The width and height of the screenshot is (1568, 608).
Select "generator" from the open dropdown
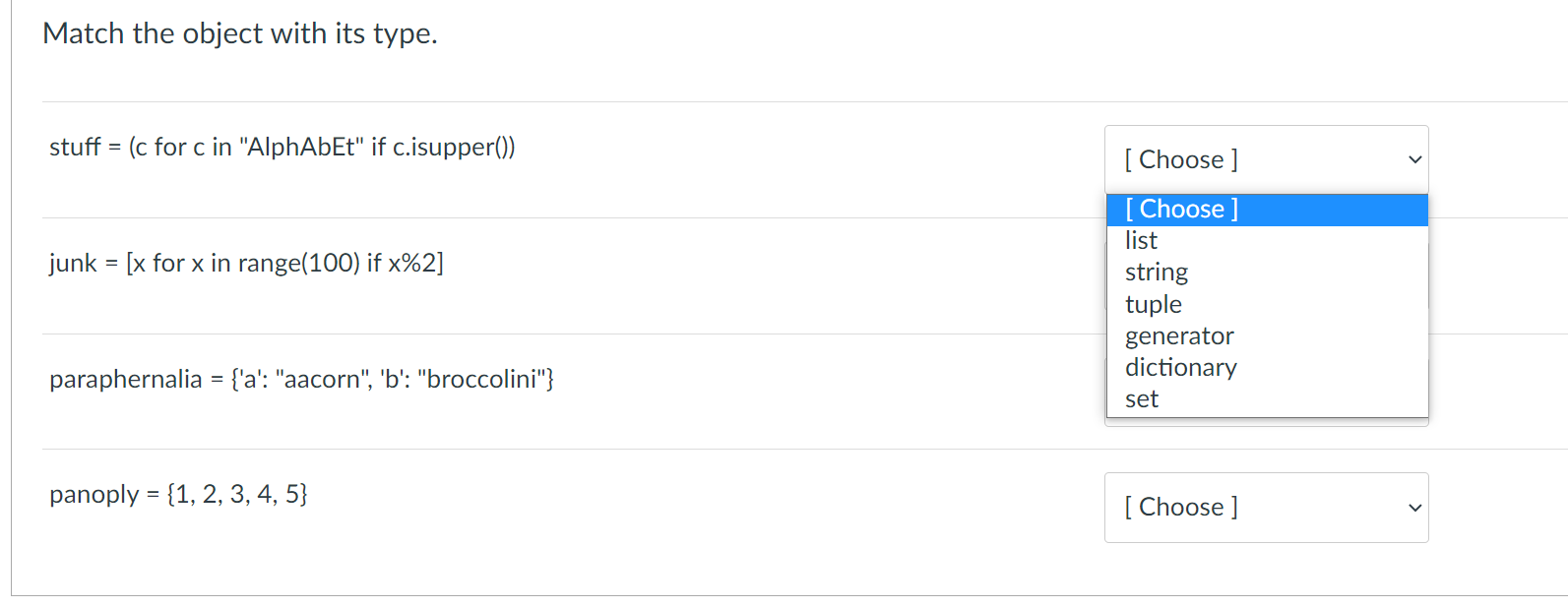(x=1178, y=335)
